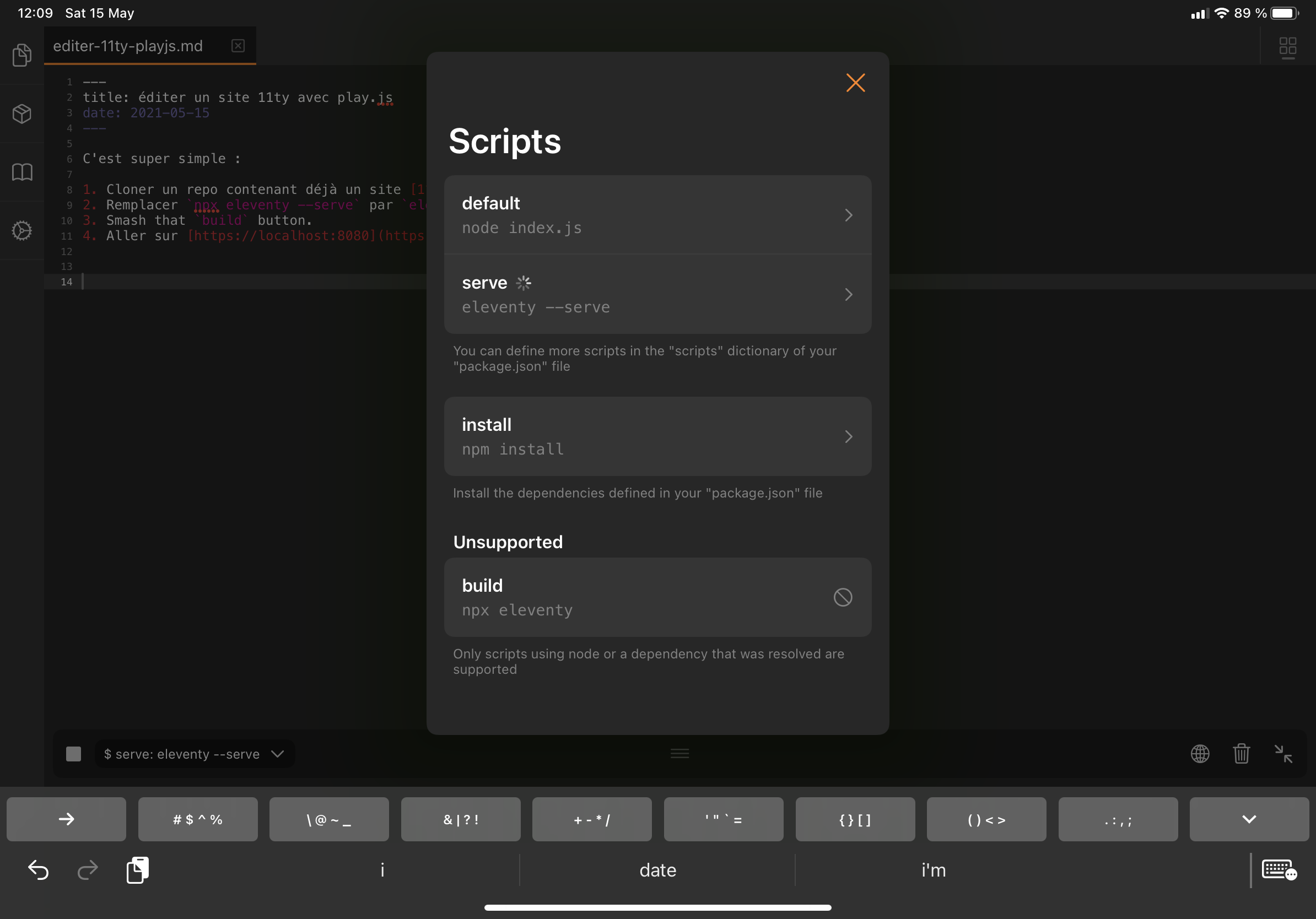1316x919 pixels.
Task: Close the editer-11ty-playjs.md tab
Action: (x=238, y=46)
